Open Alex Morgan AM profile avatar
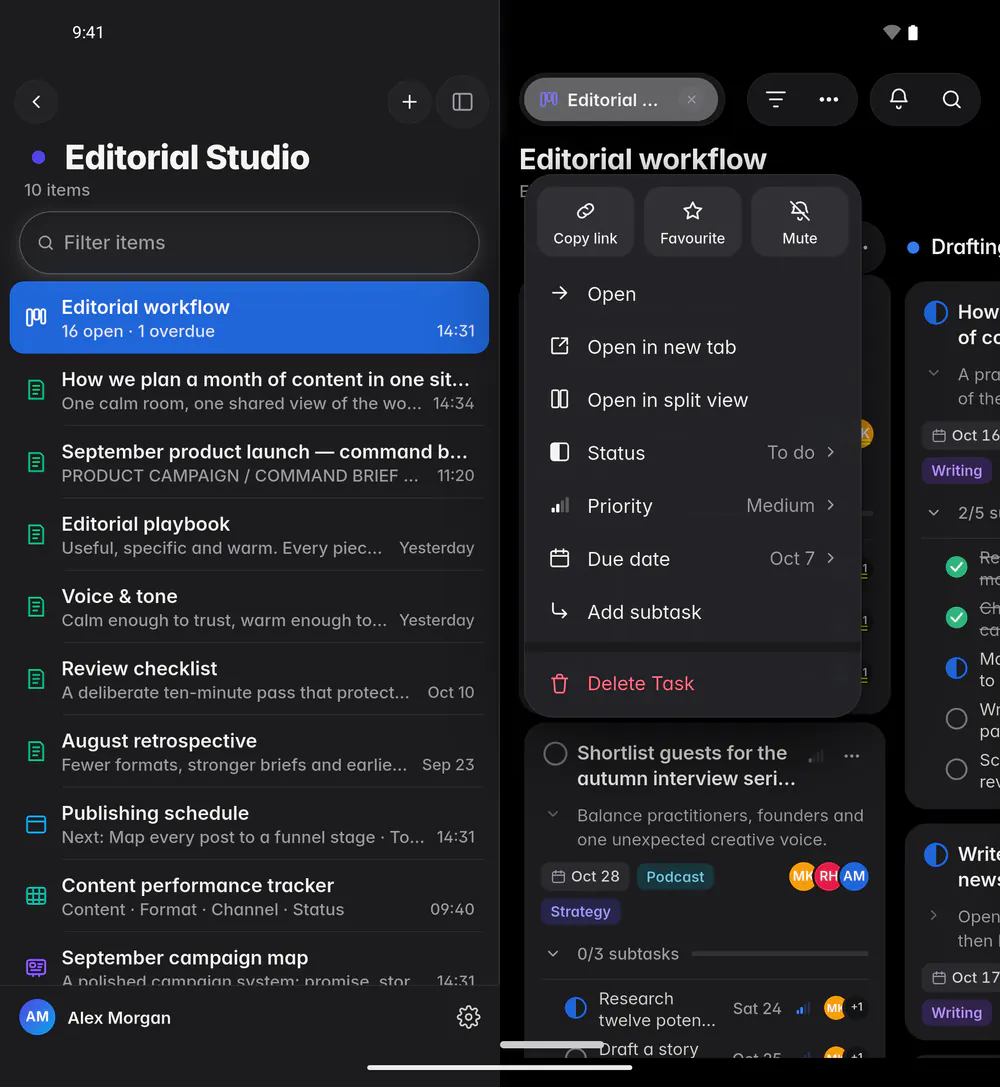This screenshot has height=1087, width=1000. tap(37, 1017)
